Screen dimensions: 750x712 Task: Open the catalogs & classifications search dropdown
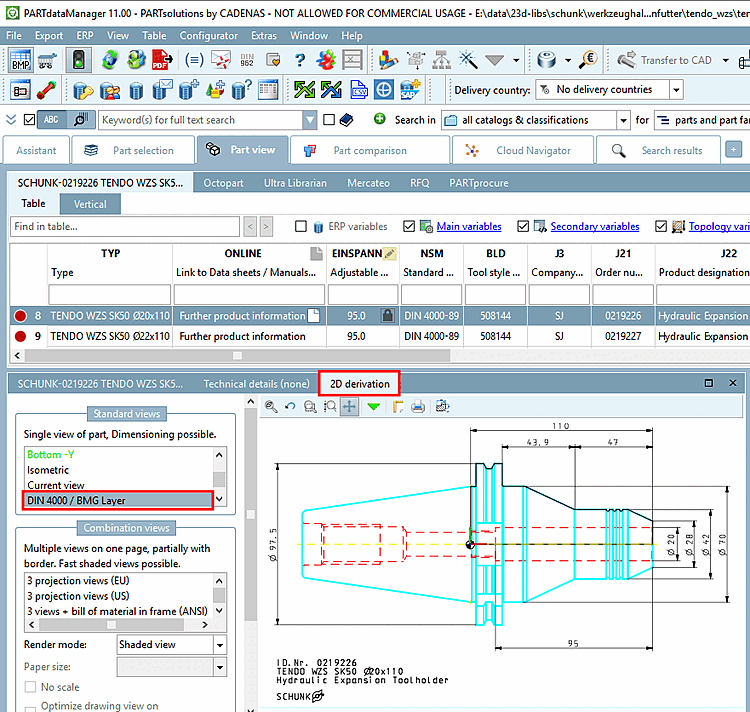click(621, 120)
